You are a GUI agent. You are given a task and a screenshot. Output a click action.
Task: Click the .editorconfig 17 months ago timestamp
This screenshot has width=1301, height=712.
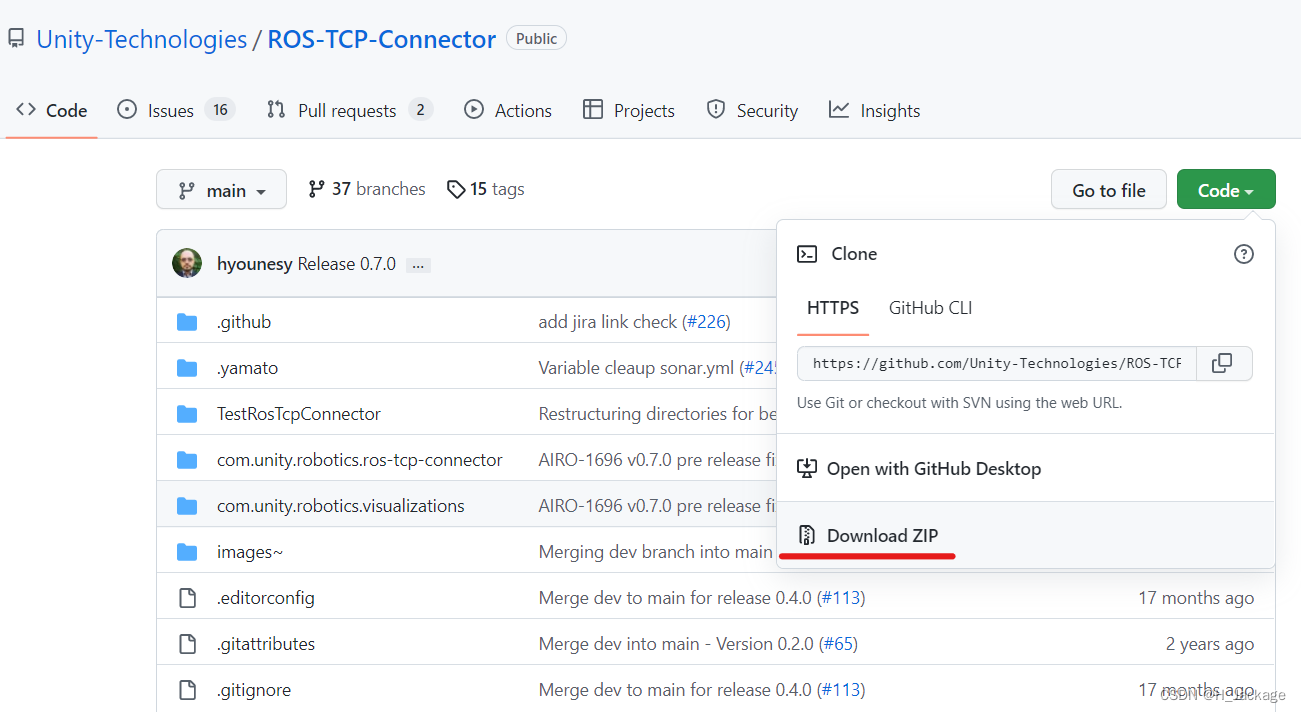point(1196,598)
